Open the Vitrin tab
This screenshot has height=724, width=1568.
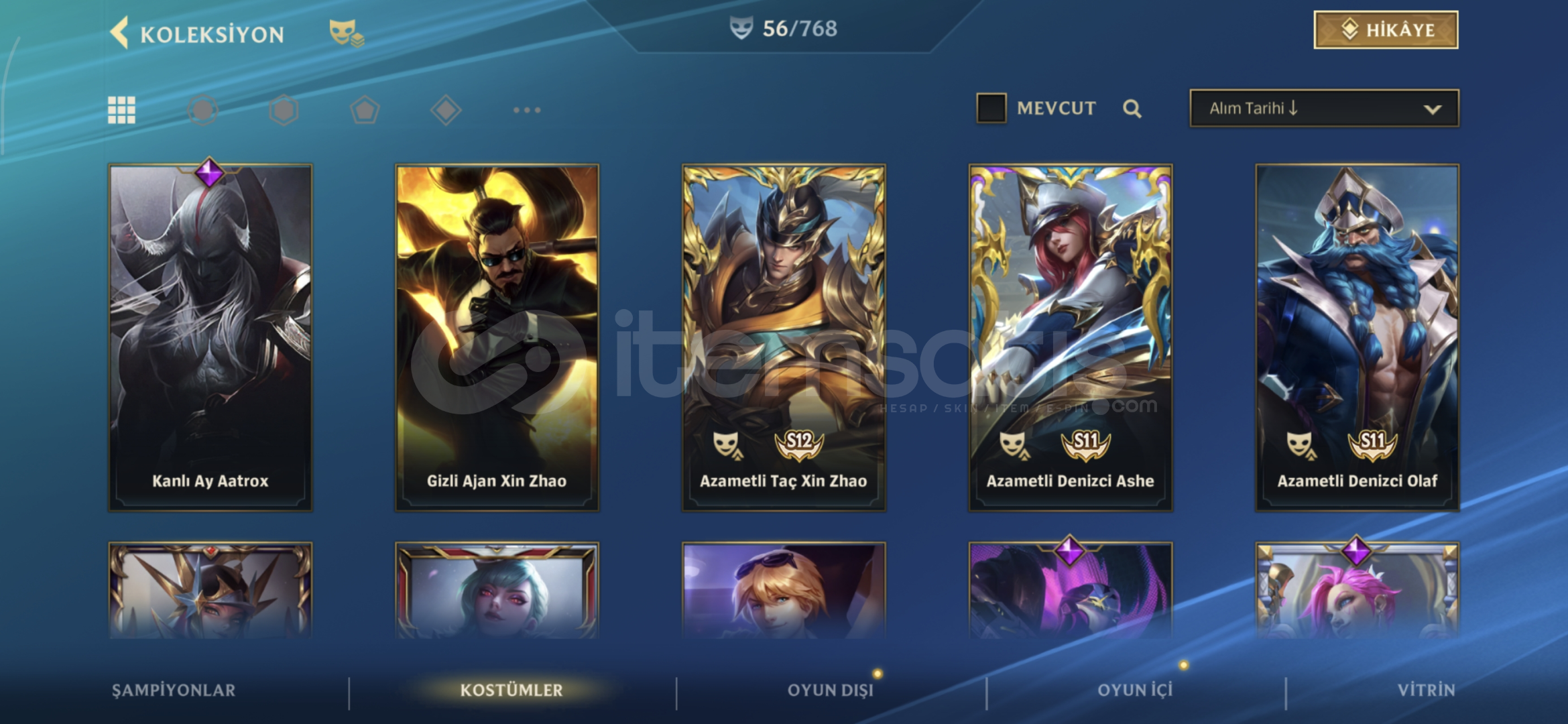pyautogui.click(x=1426, y=690)
